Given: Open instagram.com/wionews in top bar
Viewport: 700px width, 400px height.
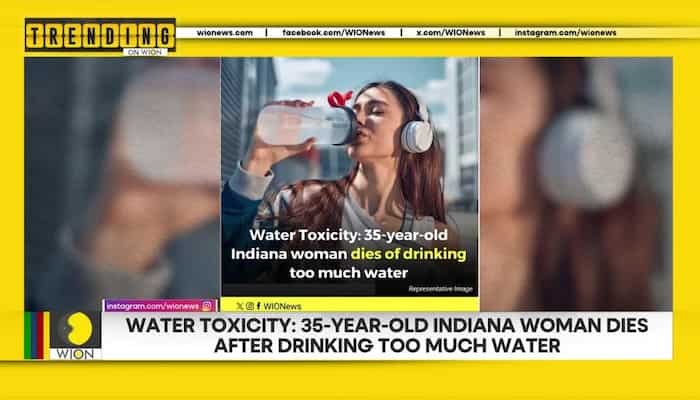Looking at the screenshot, I should click(x=565, y=33).
